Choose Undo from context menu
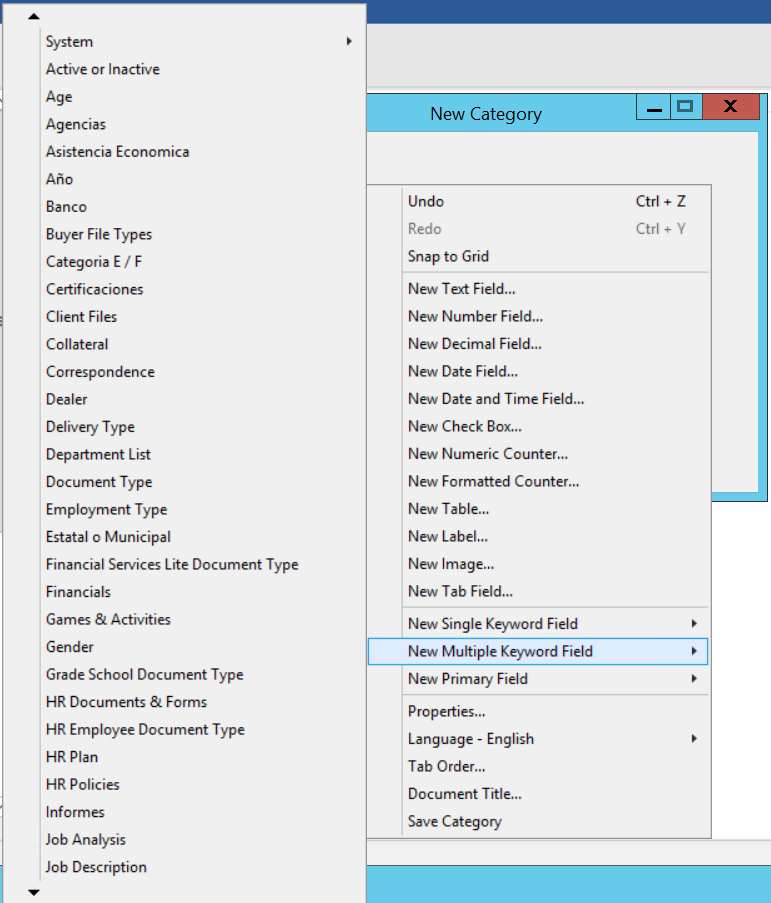Screen dimensions: 771x903 (x=538, y=202)
